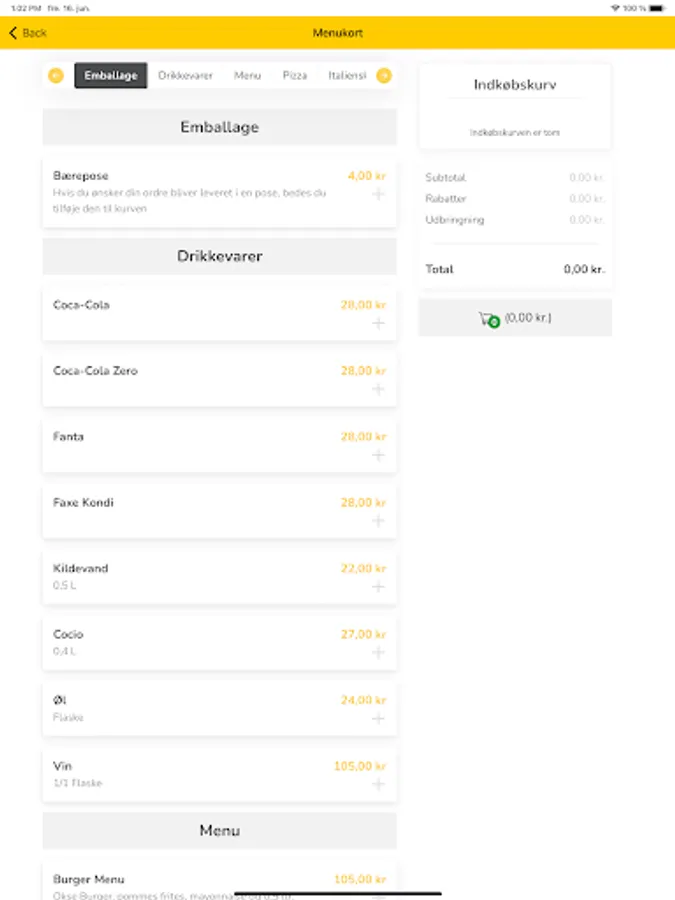Image resolution: width=675 pixels, height=900 pixels.
Task: Add Fanta to cart using plus
Action: [378, 455]
